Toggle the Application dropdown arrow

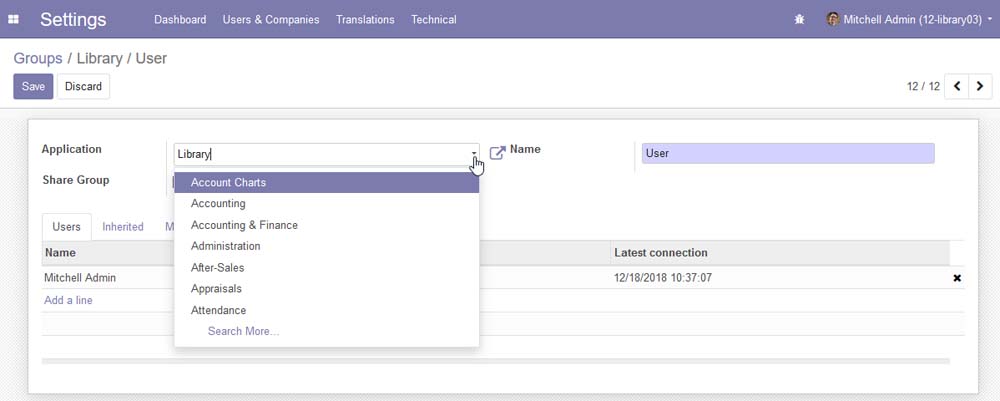pos(474,154)
